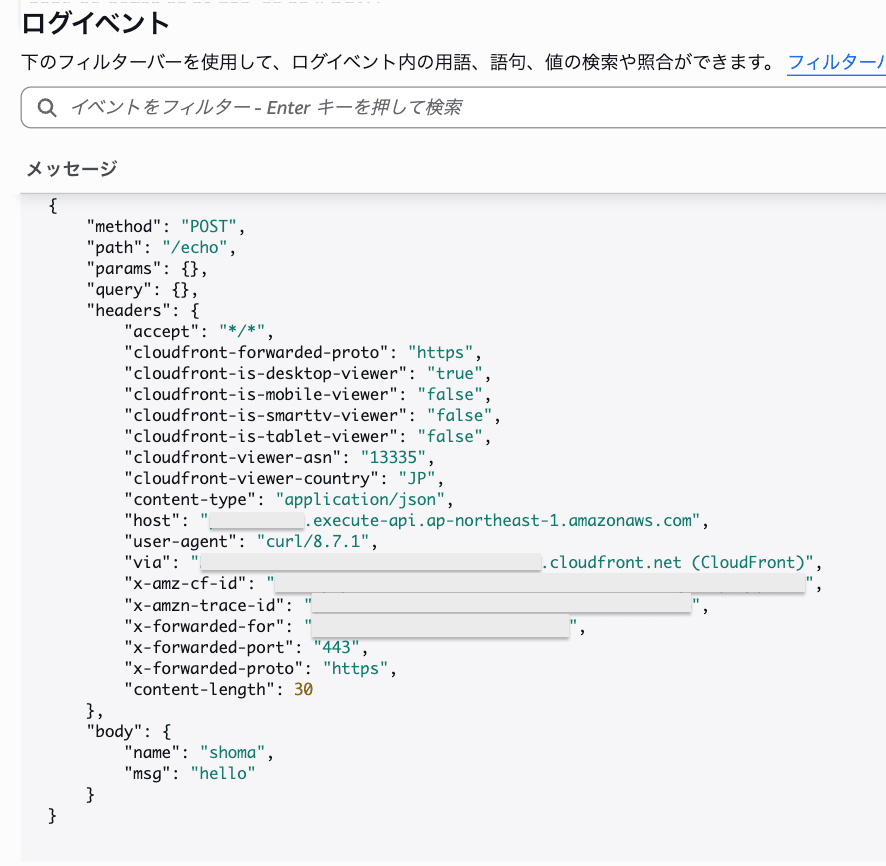Image resolution: width=886 pixels, height=866 pixels.
Task: Click the "query": {} line
Action: point(142,289)
